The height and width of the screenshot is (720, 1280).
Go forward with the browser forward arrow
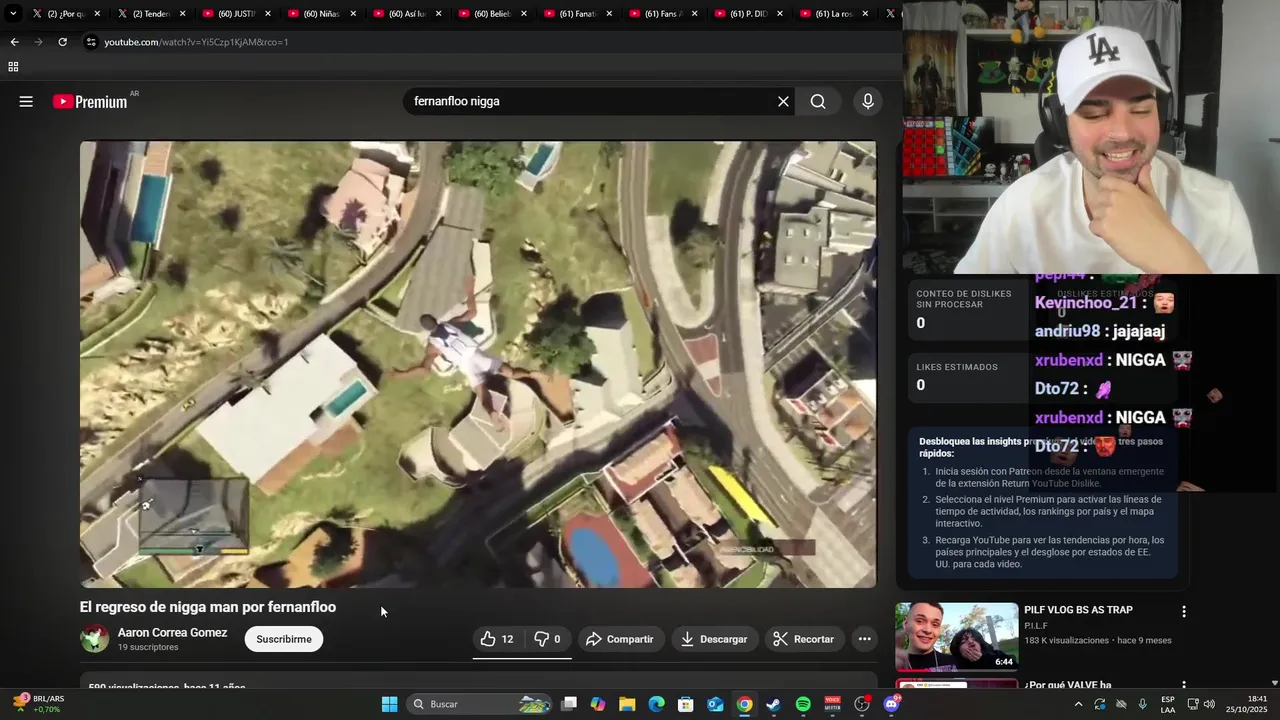(x=38, y=42)
